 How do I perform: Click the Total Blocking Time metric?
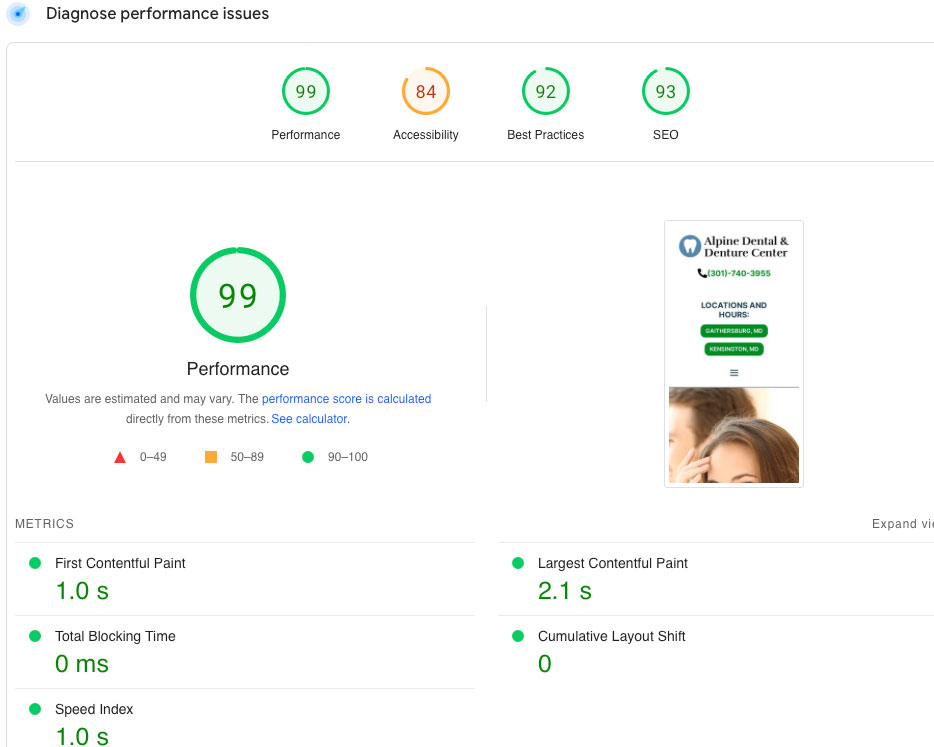click(115, 637)
